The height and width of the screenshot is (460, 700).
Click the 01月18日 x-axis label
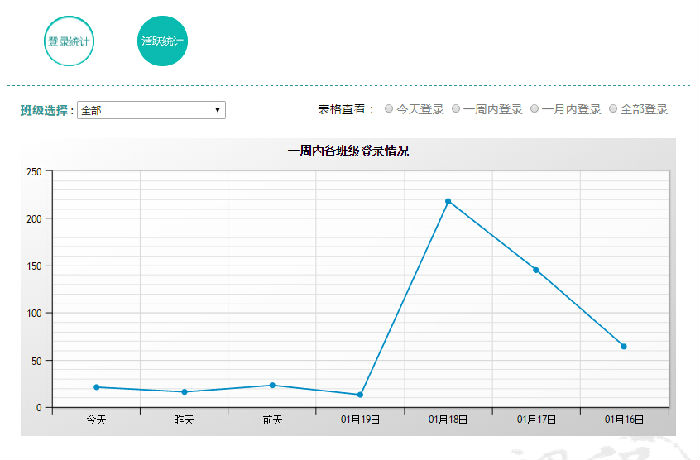pyautogui.click(x=448, y=419)
